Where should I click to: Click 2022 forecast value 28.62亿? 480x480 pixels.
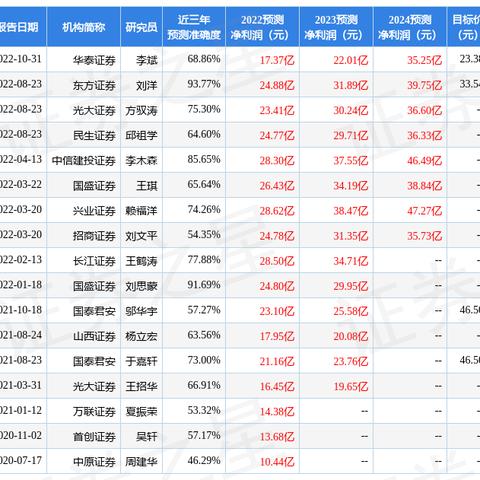277,211
